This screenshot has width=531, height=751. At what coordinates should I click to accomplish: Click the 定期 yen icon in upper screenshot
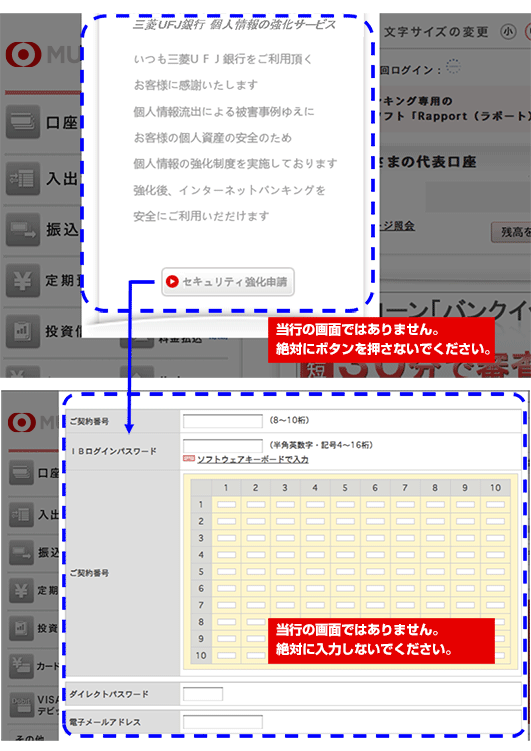point(23,280)
